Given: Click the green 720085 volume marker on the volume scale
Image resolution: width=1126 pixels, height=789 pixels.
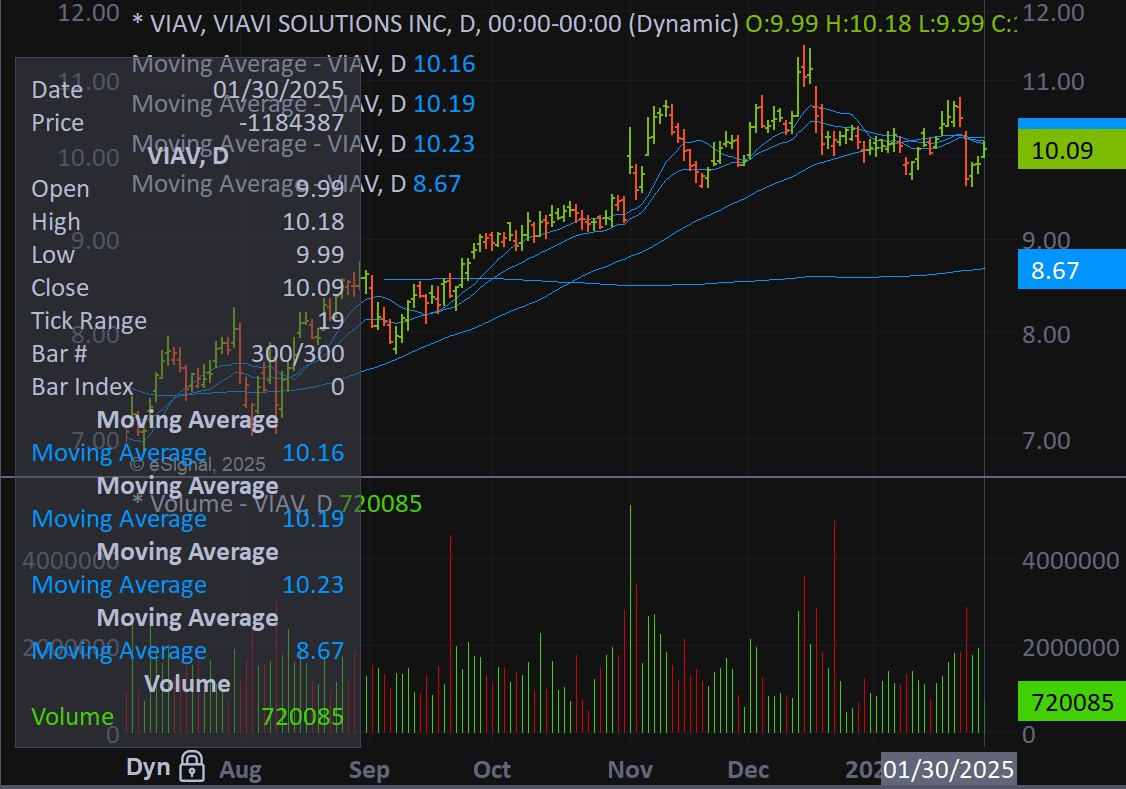Looking at the screenshot, I should tap(1071, 701).
